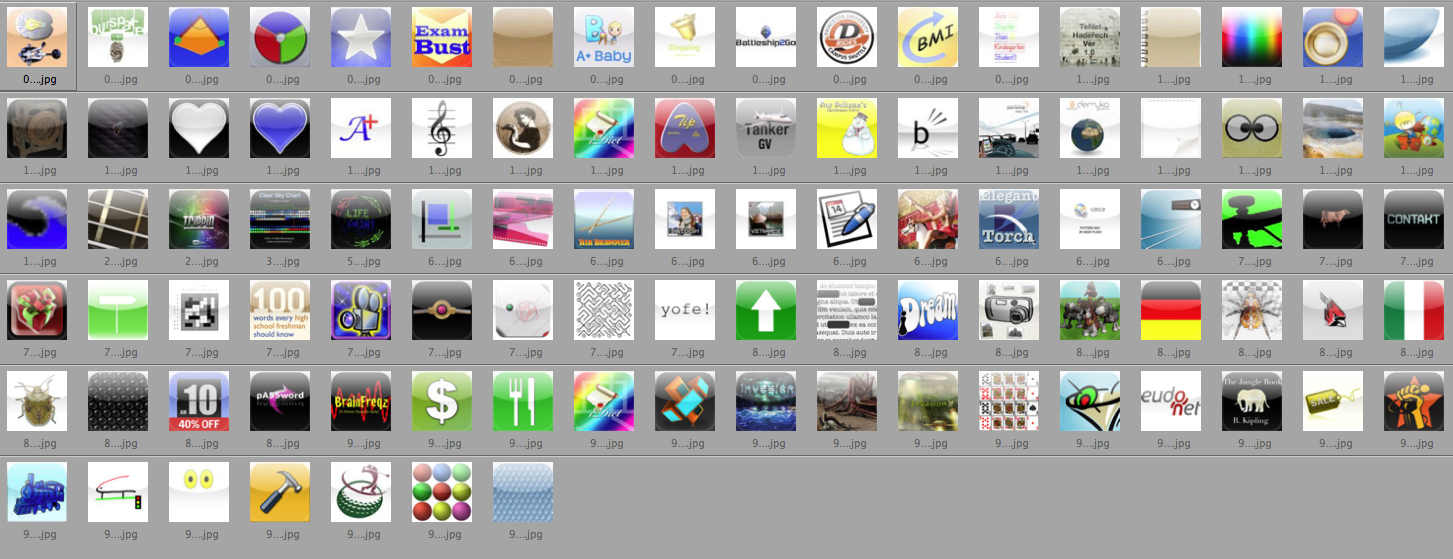
Task: Click the Life Paint icon
Action: 361,219
